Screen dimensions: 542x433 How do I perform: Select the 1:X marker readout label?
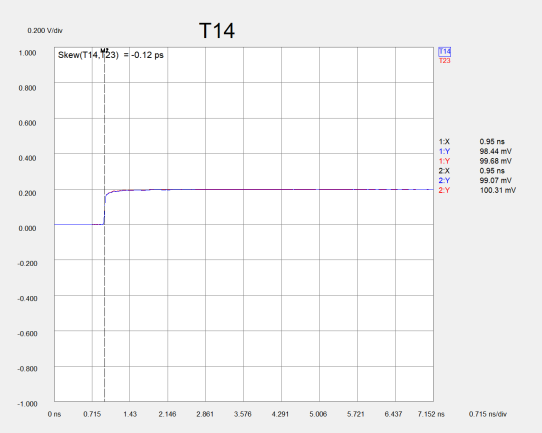click(x=444, y=142)
